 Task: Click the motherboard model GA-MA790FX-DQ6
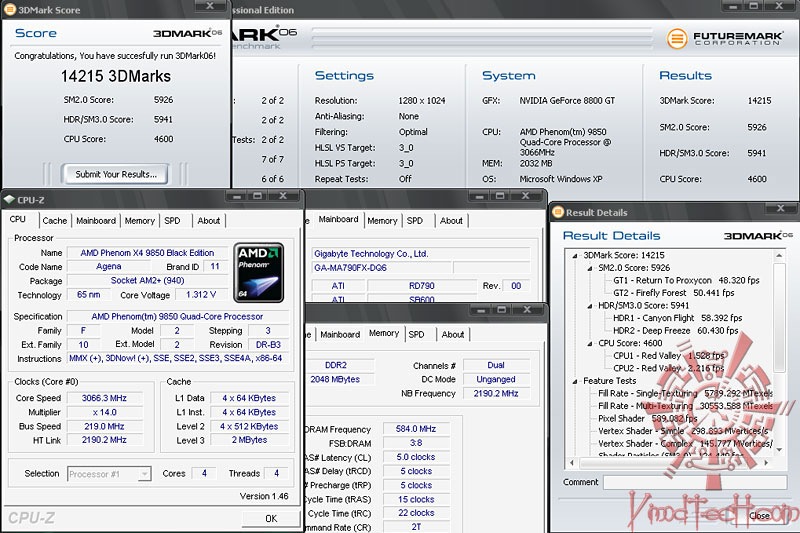pos(381,268)
